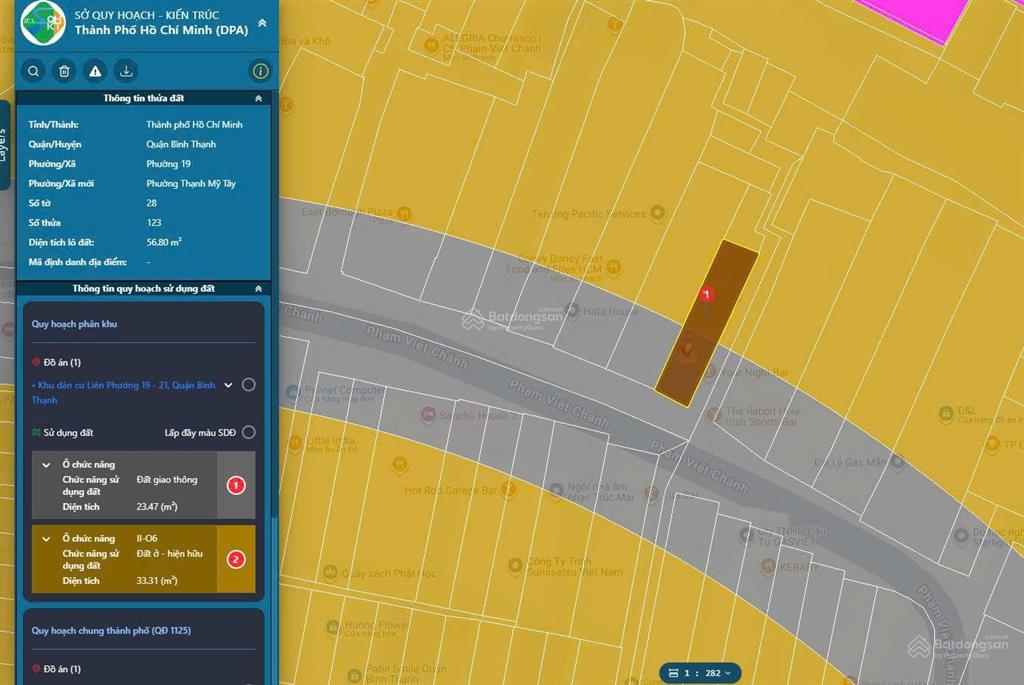Open the info circle icon
The height and width of the screenshot is (685, 1024).
click(x=260, y=71)
